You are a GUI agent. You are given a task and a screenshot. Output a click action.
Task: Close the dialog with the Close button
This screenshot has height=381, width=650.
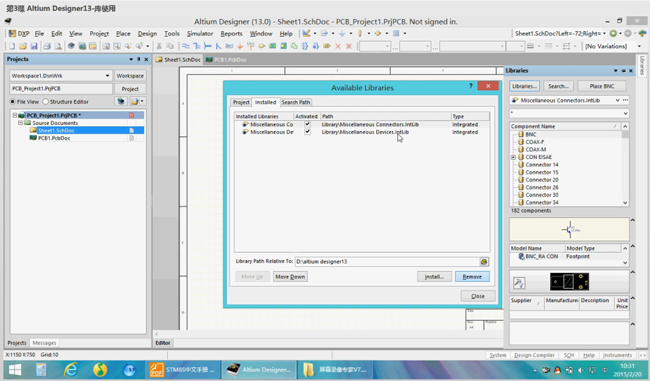478,296
